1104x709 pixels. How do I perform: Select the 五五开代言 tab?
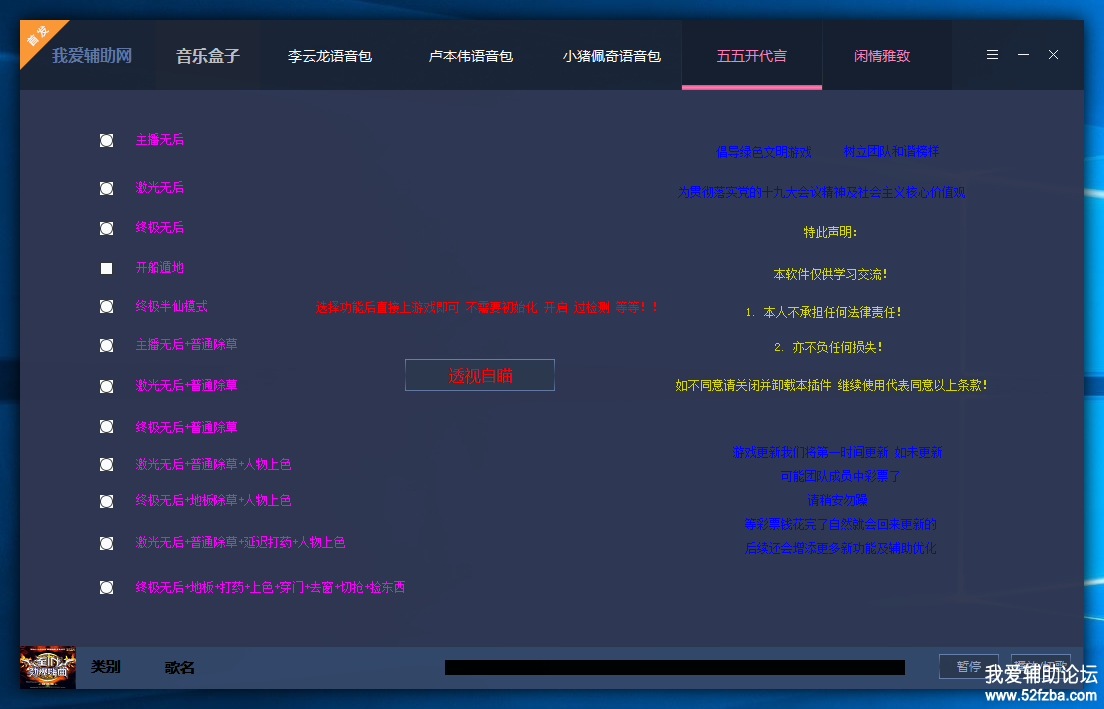pos(752,56)
